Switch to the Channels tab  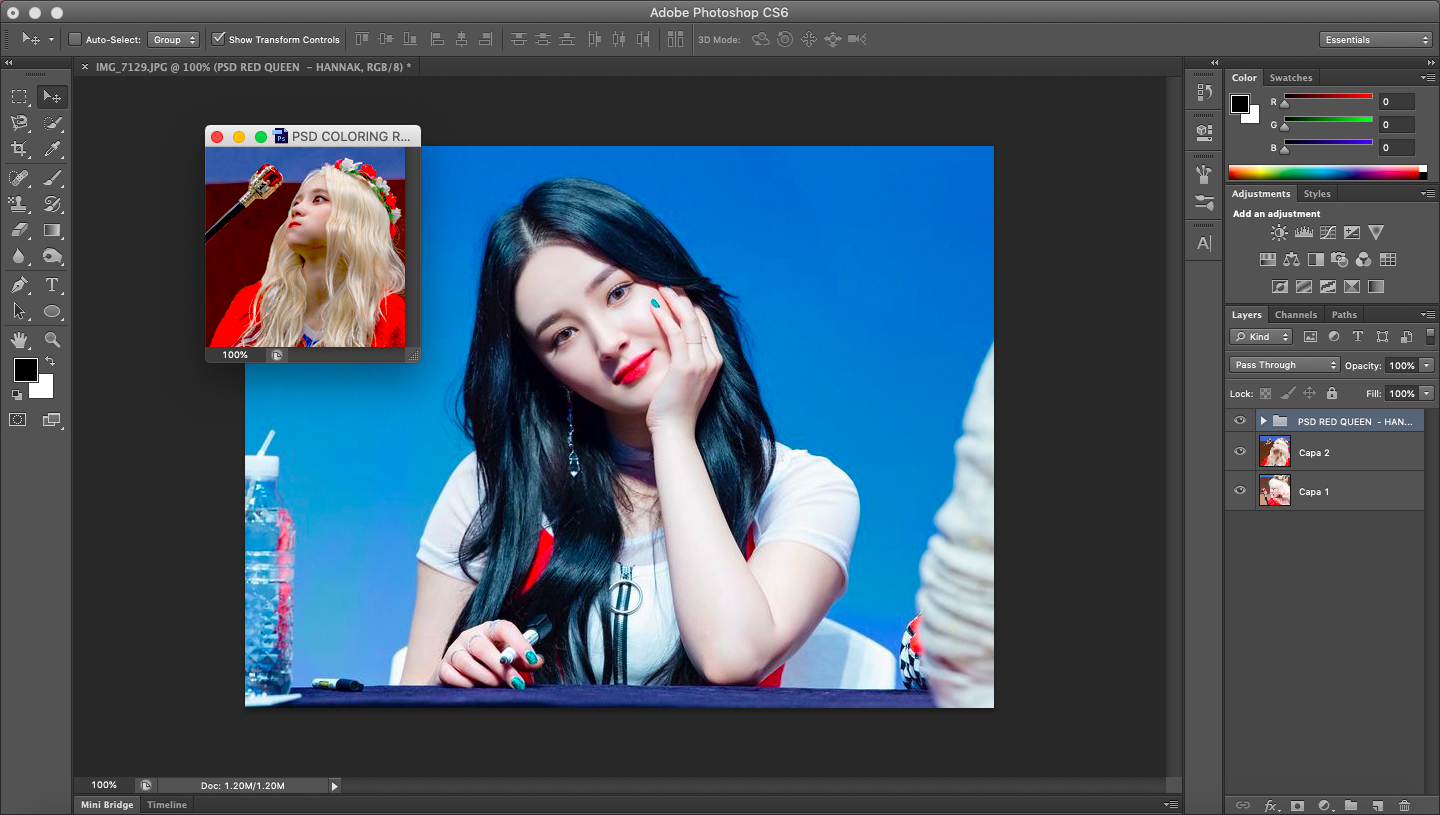(1295, 315)
